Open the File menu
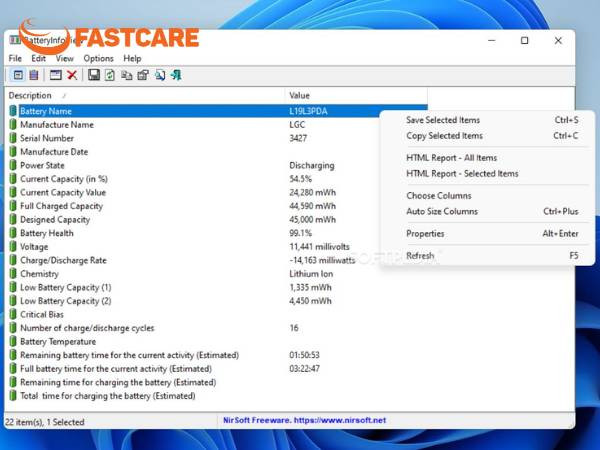 click(15, 59)
